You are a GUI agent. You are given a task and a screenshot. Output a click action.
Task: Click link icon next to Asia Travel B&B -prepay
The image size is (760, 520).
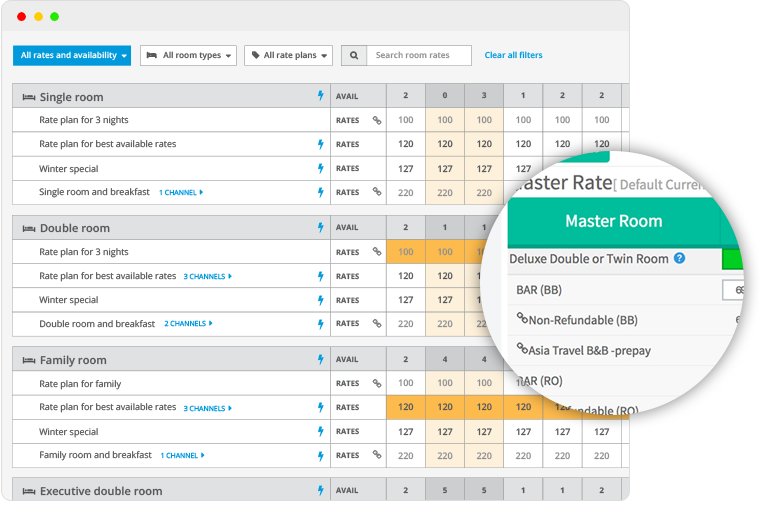point(522,348)
